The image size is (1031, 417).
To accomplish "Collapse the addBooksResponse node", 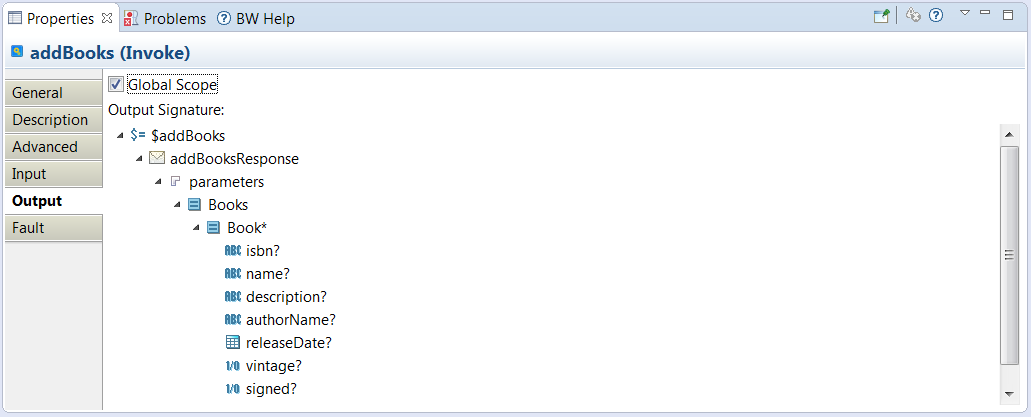I will pos(139,159).
